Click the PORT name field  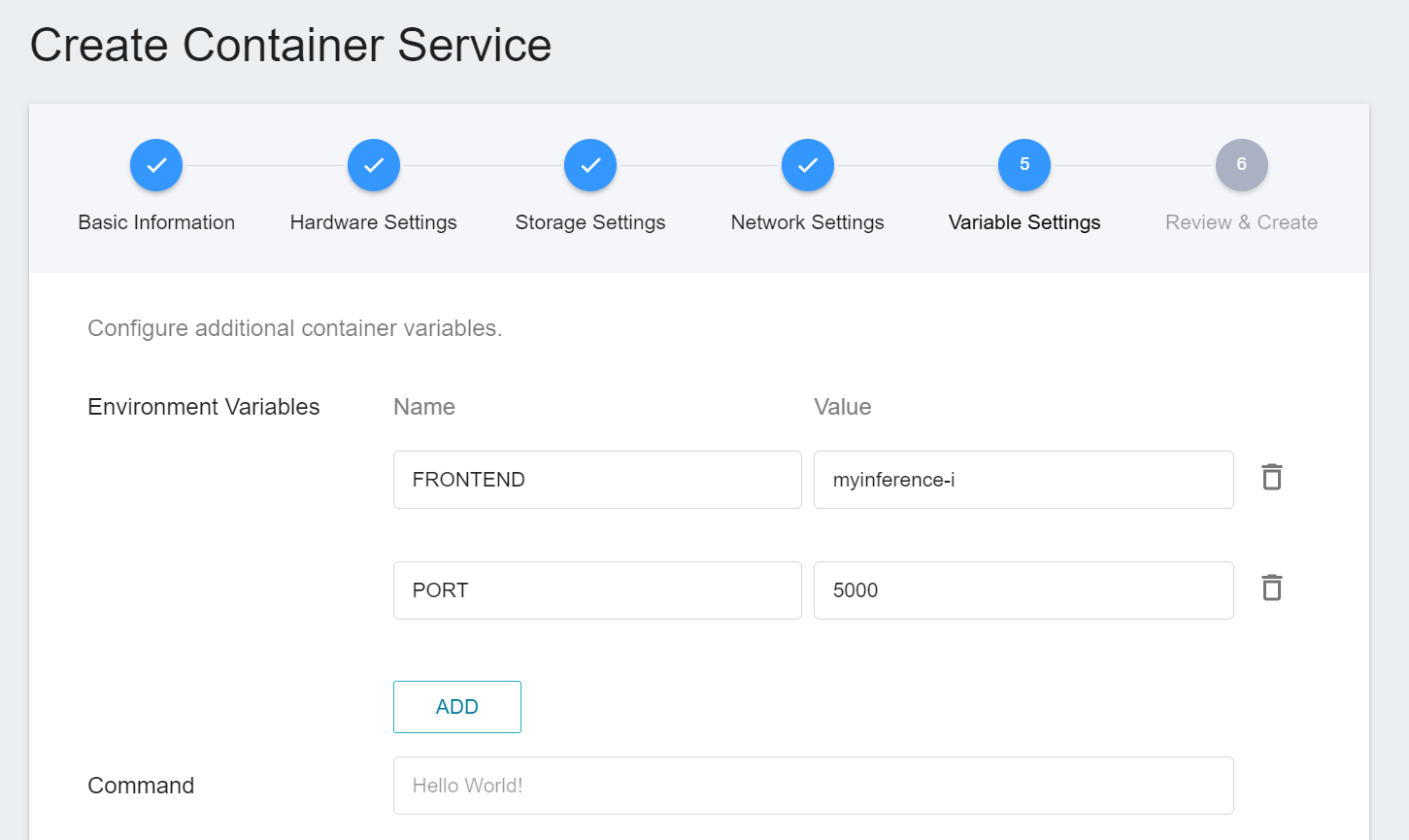click(597, 590)
